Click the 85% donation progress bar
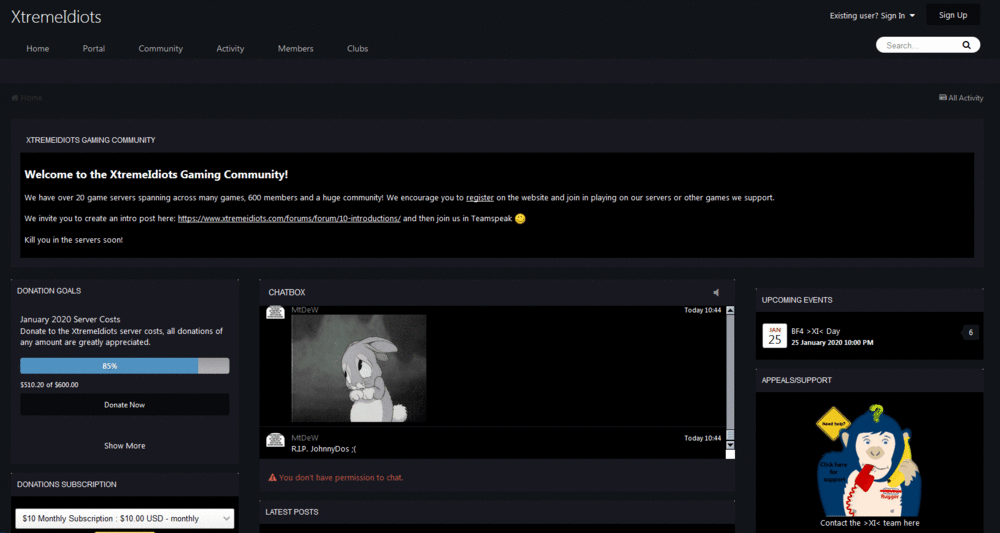Viewport: 1000px width, 533px height. 124,366
